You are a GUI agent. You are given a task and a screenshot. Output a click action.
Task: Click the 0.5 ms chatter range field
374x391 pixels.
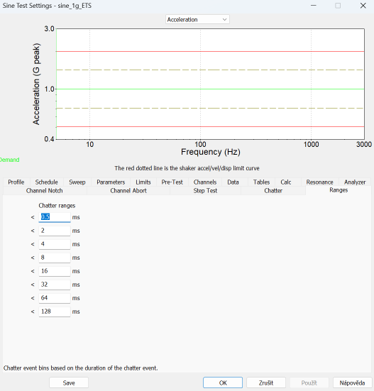(x=54, y=217)
